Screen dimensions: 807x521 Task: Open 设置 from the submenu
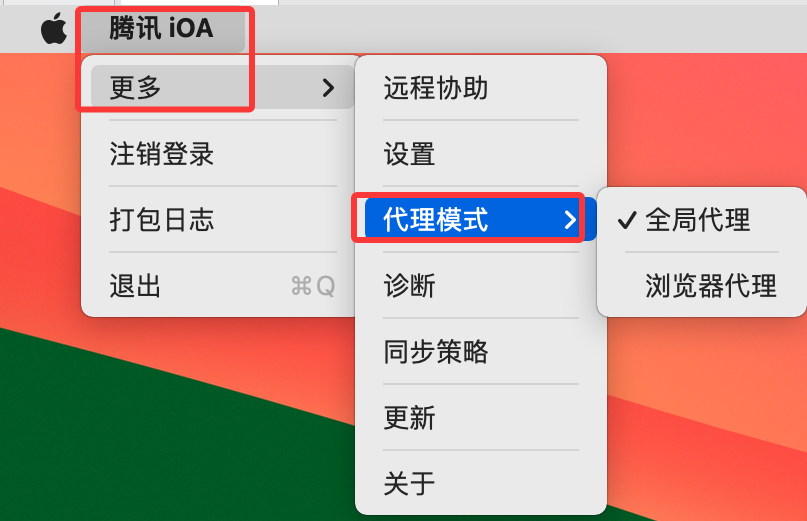tap(481, 153)
